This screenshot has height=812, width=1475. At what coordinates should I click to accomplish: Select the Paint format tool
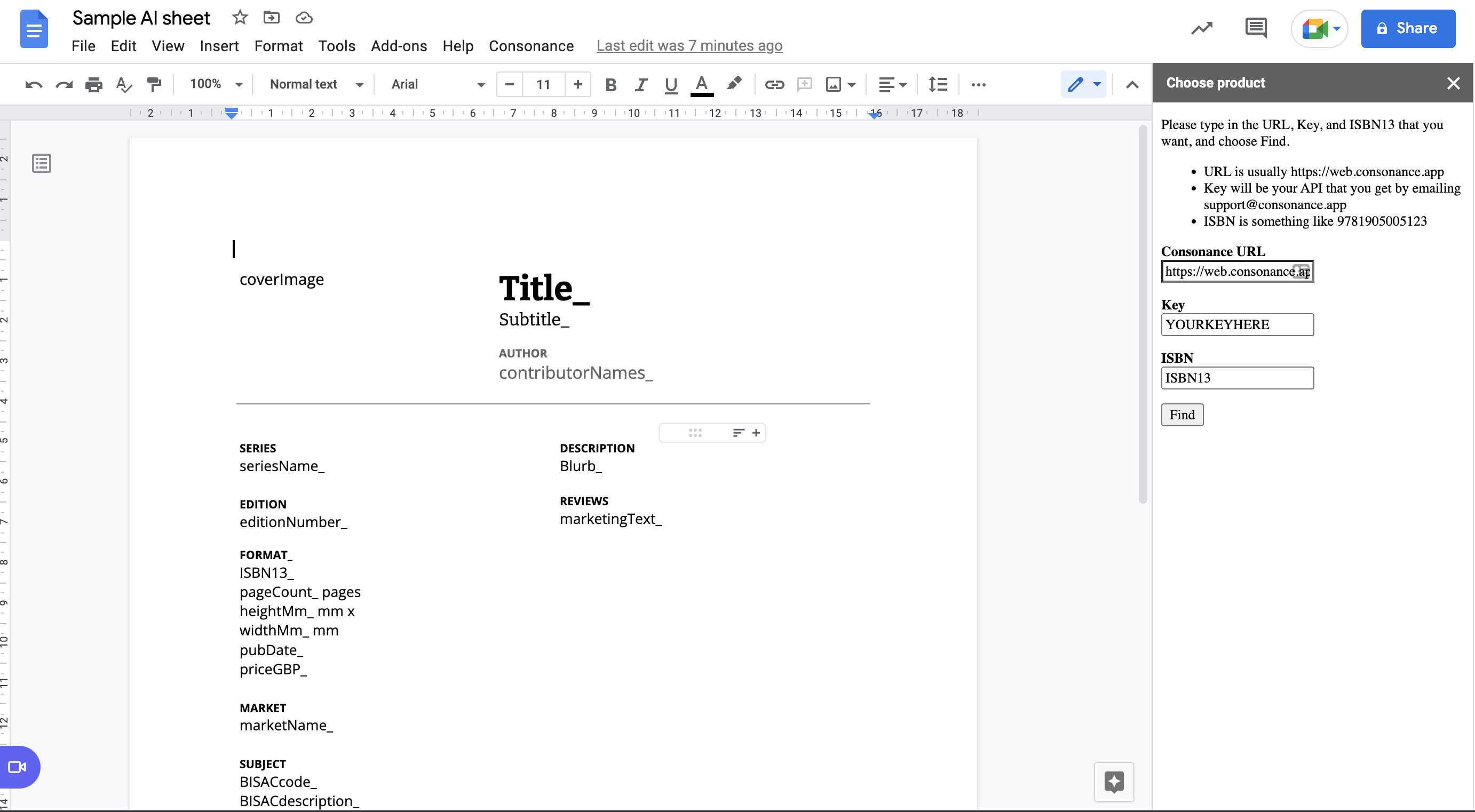(x=154, y=84)
